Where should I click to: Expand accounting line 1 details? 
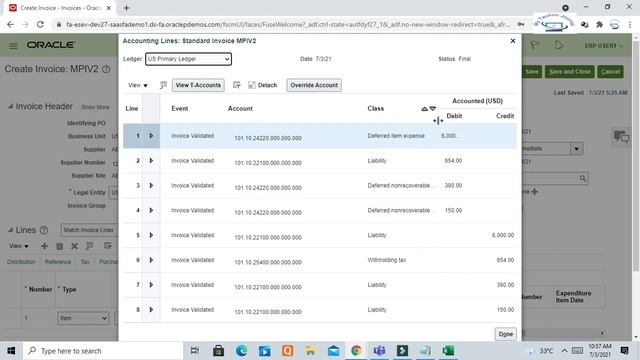(x=151, y=136)
